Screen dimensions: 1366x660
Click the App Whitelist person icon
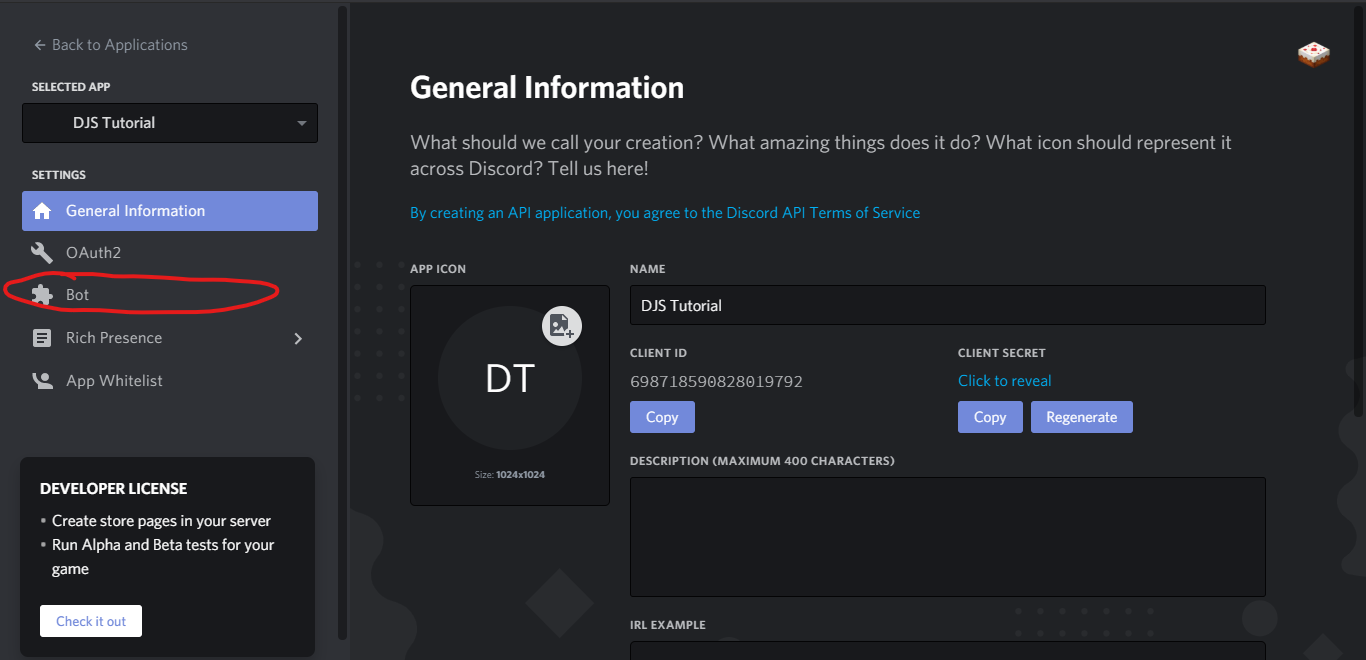coord(42,381)
